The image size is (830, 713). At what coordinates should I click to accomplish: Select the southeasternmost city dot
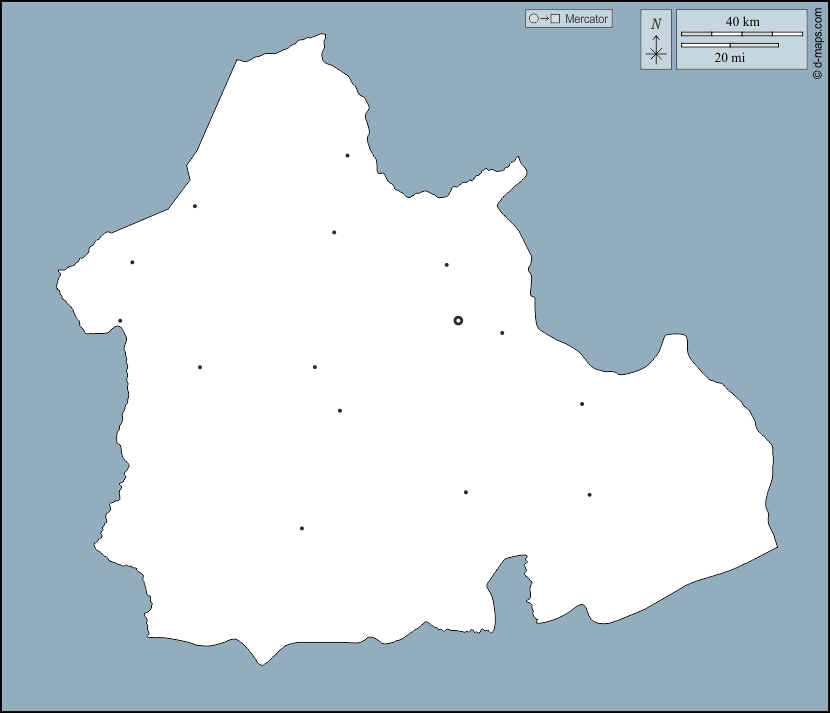(x=589, y=494)
